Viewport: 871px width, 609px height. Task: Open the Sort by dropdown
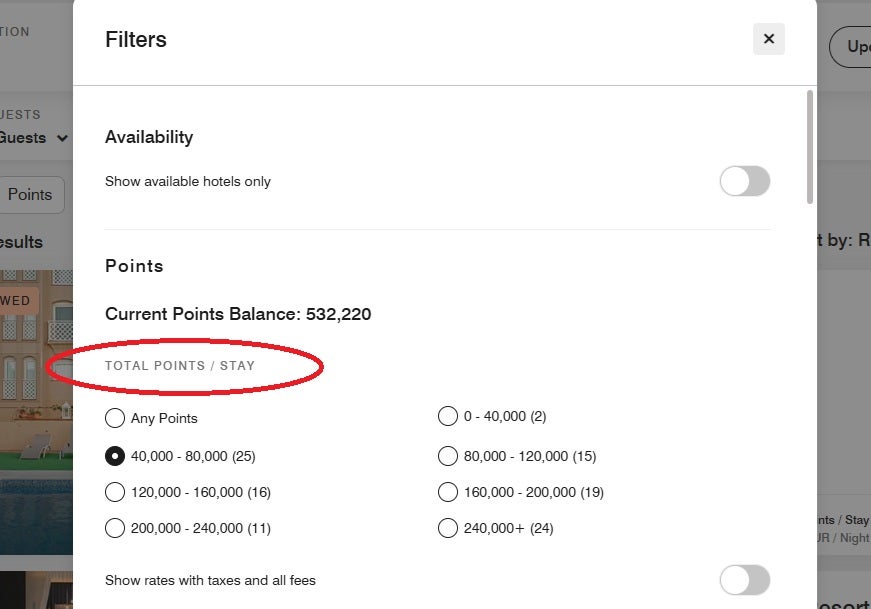coord(843,240)
